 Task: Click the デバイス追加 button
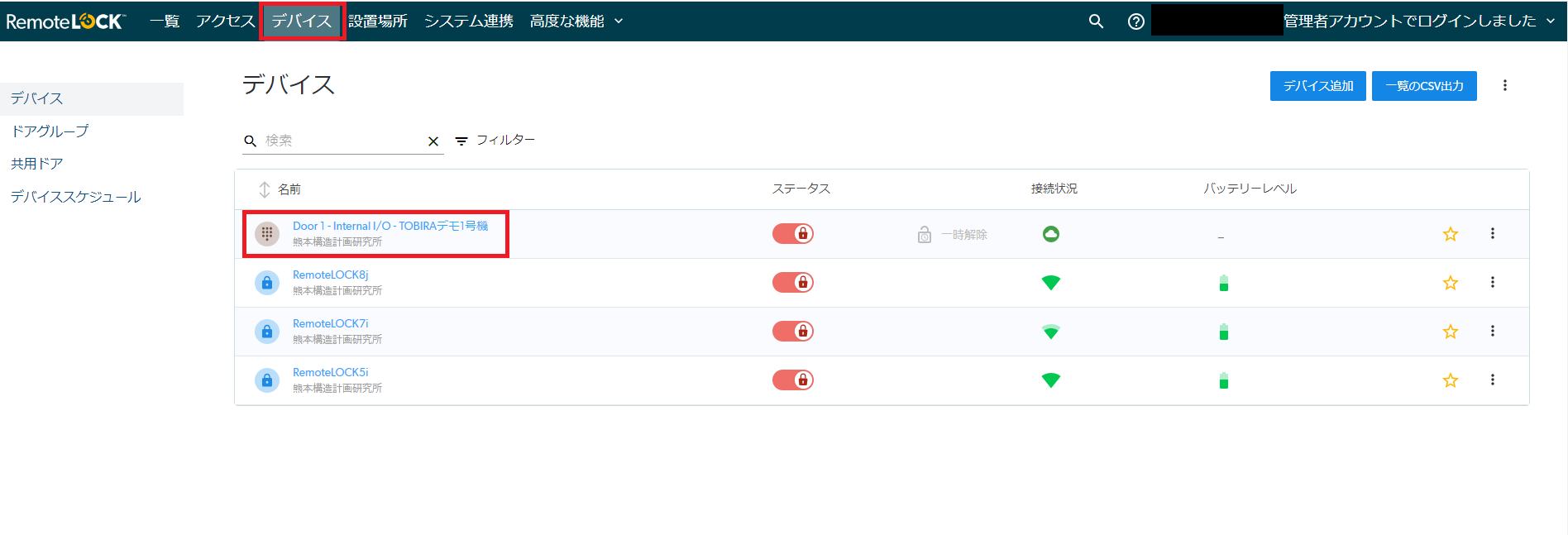(1318, 86)
